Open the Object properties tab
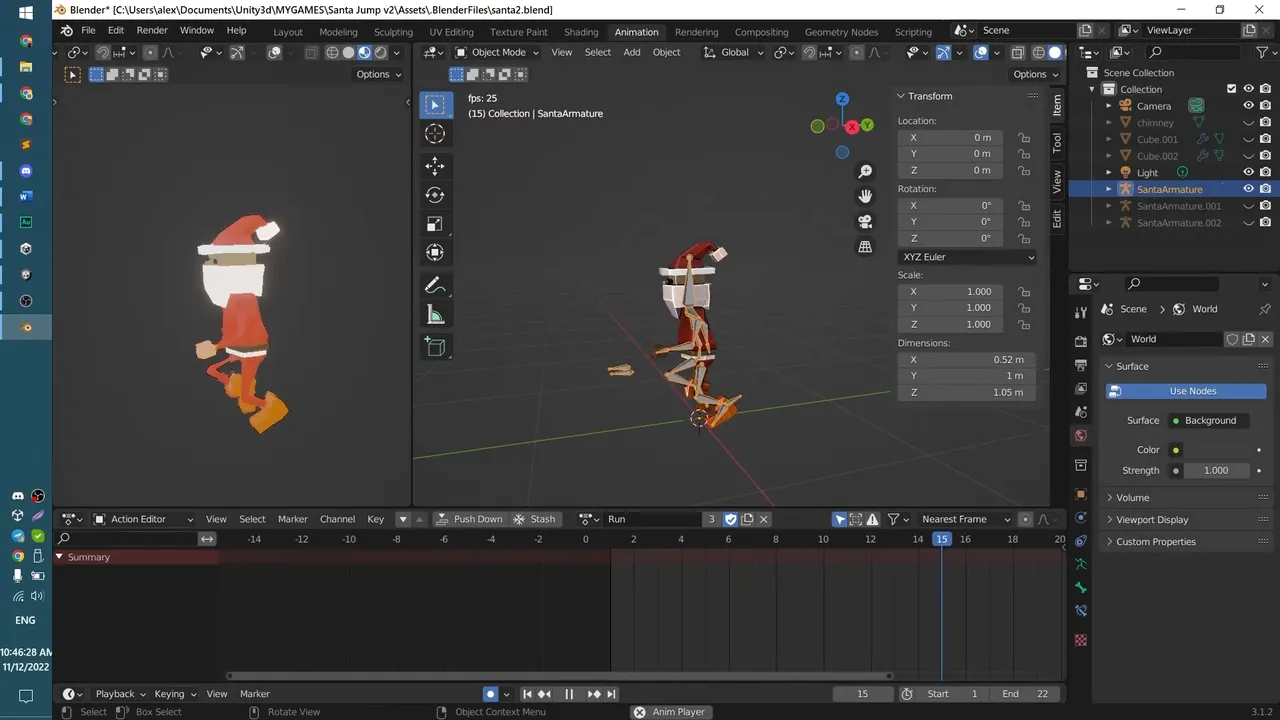 click(1081, 494)
